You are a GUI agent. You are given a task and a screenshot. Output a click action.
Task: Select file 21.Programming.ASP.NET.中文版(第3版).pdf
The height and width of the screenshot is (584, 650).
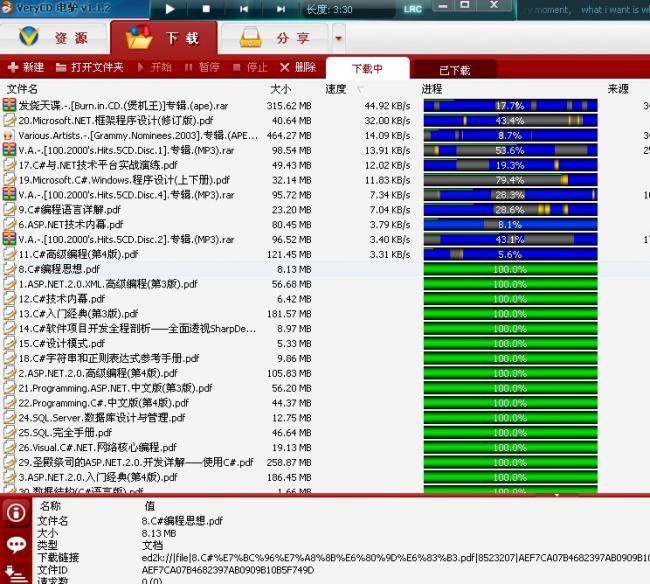click(x=115, y=388)
